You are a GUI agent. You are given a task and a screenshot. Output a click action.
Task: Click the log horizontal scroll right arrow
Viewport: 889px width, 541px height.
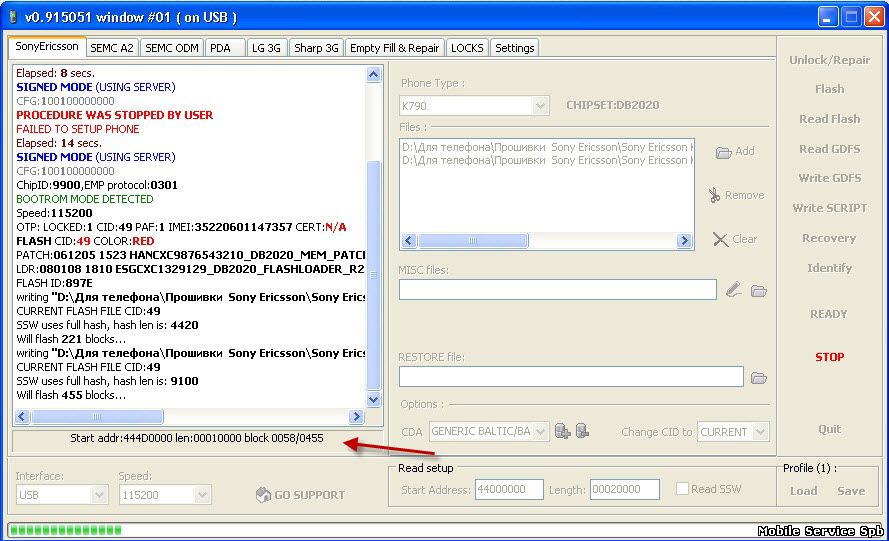click(356, 417)
